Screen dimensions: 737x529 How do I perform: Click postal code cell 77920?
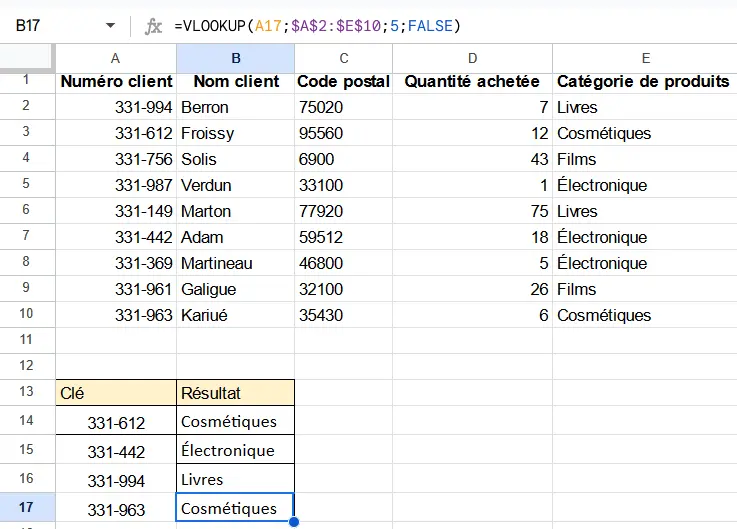(344, 211)
